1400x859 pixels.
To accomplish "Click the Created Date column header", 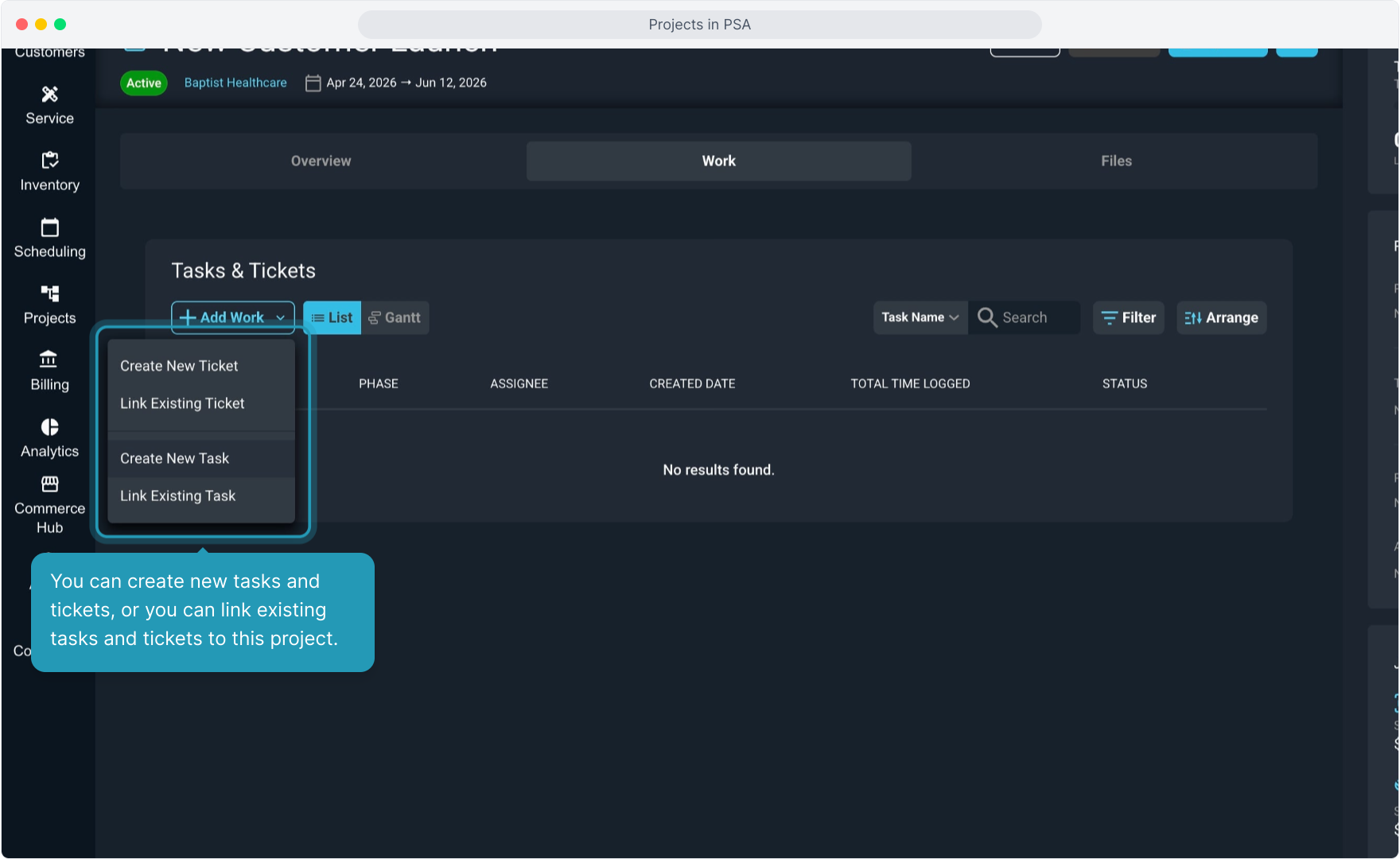I will [x=692, y=383].
